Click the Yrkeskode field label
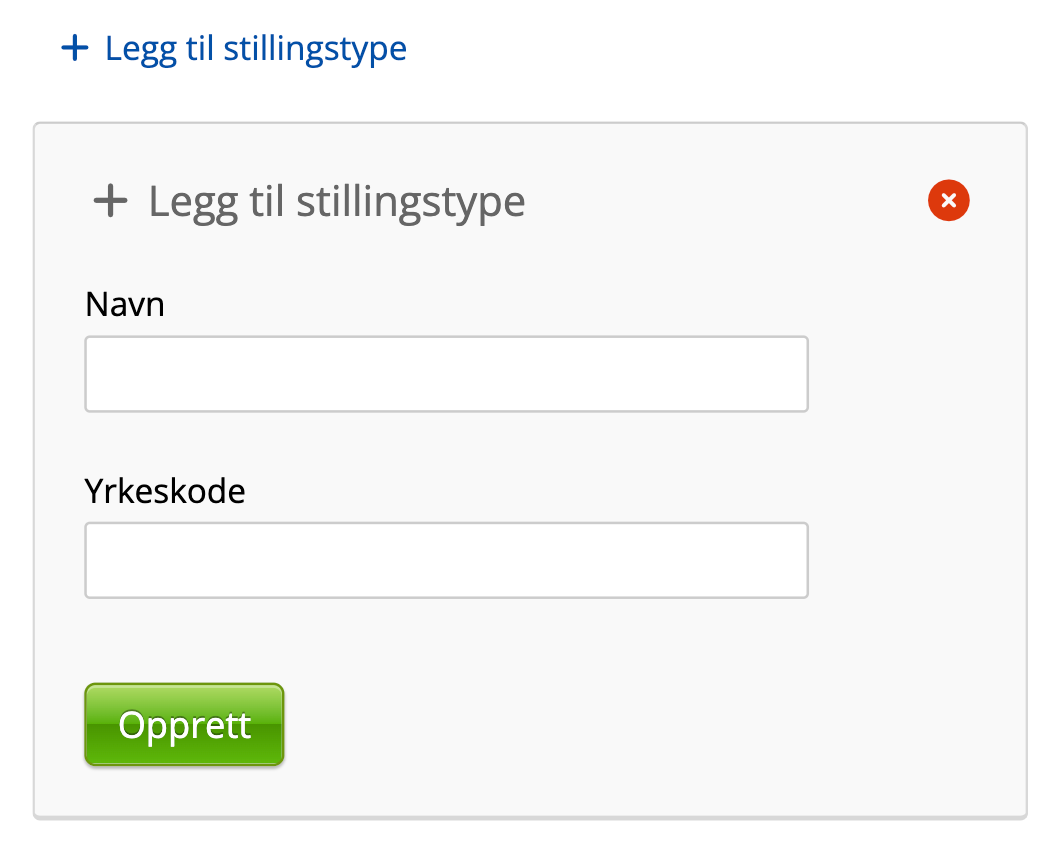Viewport: 1058px width, 848px height. click(x=165, y=491)
